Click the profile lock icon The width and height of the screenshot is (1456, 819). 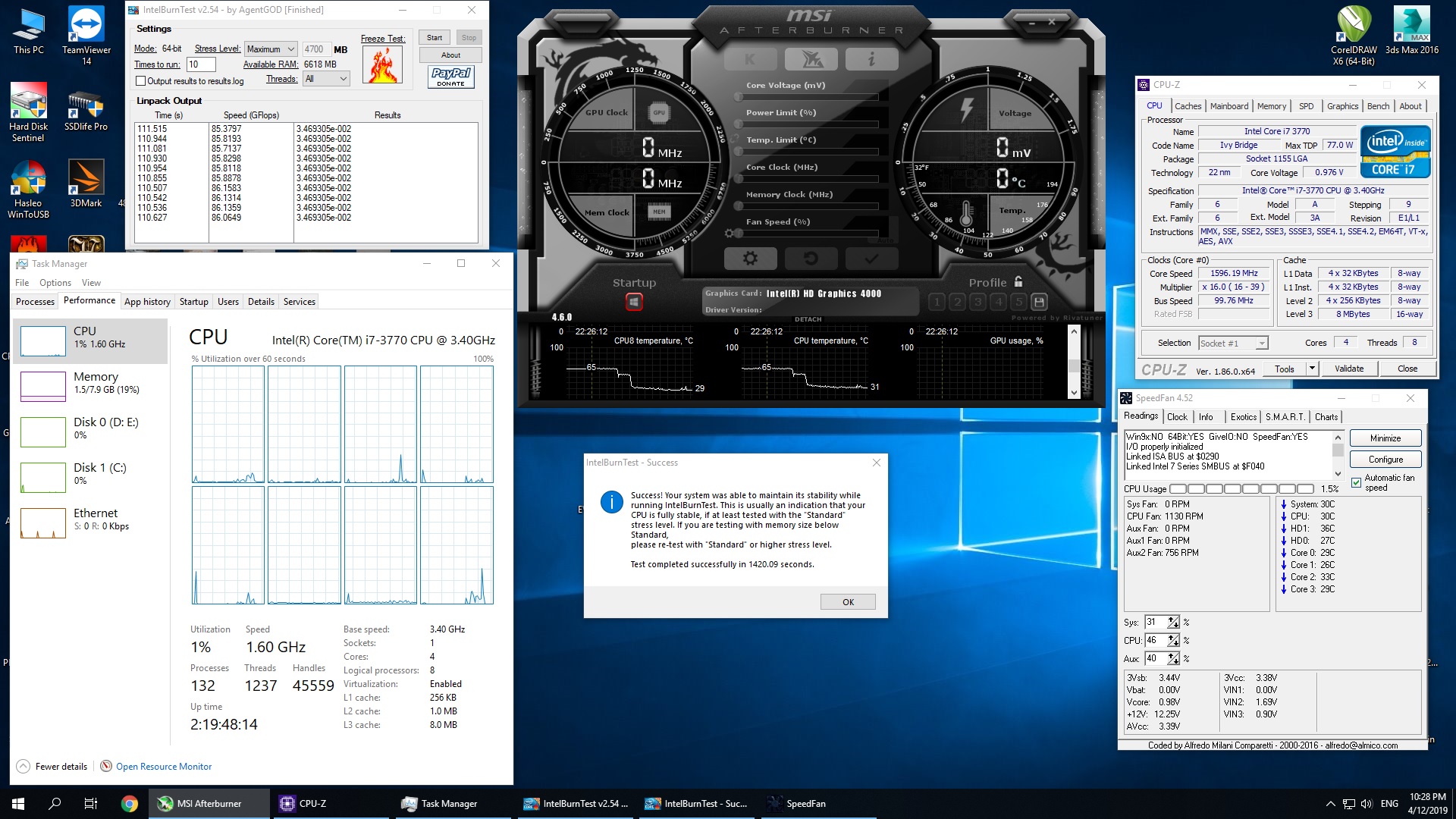(1018, 281)
